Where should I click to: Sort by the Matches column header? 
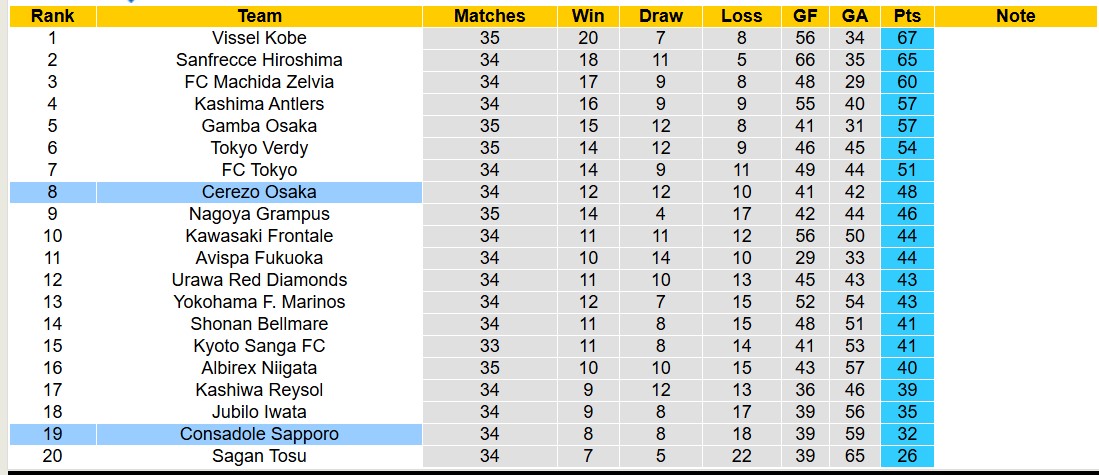click(489, 16)
